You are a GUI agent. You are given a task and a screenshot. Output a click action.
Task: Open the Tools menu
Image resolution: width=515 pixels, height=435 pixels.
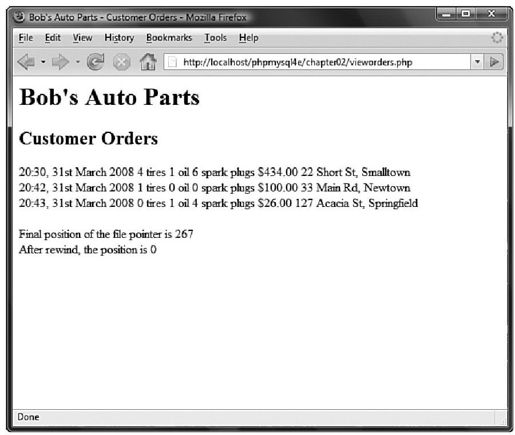tap(215, 38)
